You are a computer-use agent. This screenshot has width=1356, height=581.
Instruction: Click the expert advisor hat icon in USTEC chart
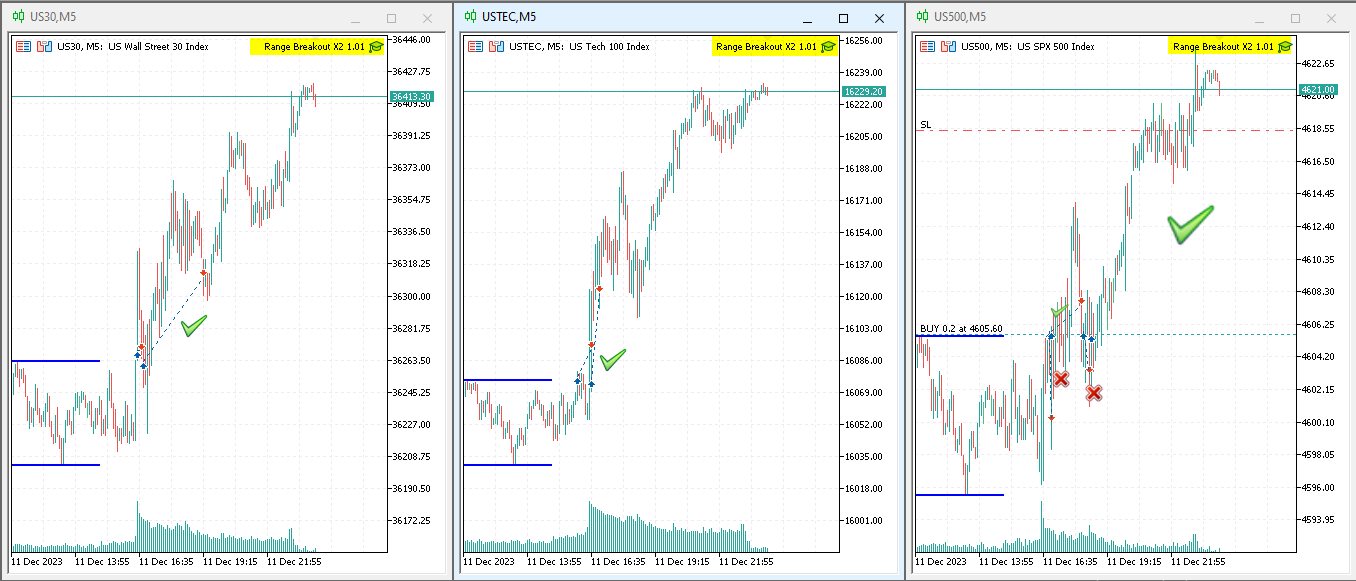coord(828,46)
